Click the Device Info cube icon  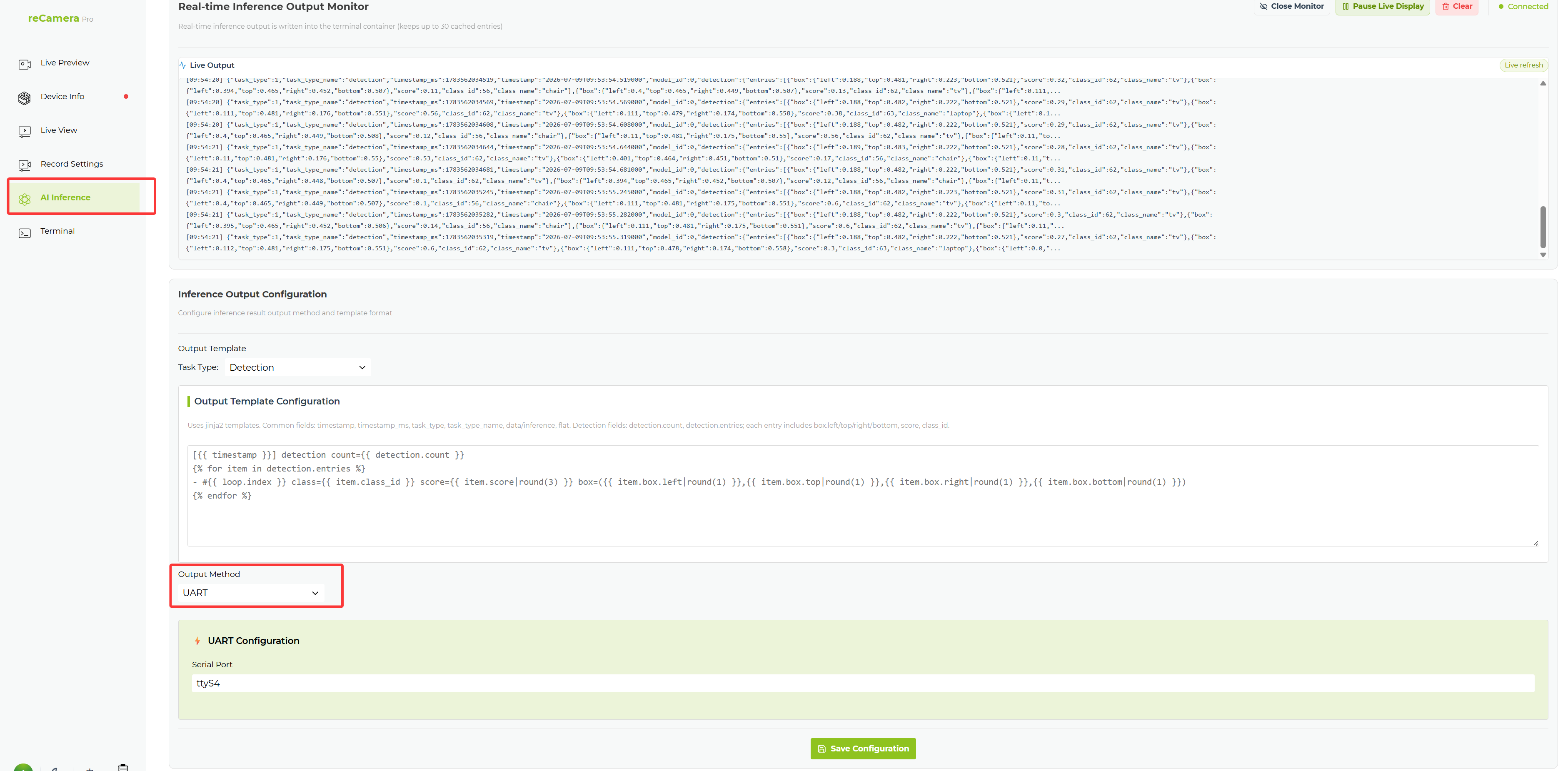(24, 97)
